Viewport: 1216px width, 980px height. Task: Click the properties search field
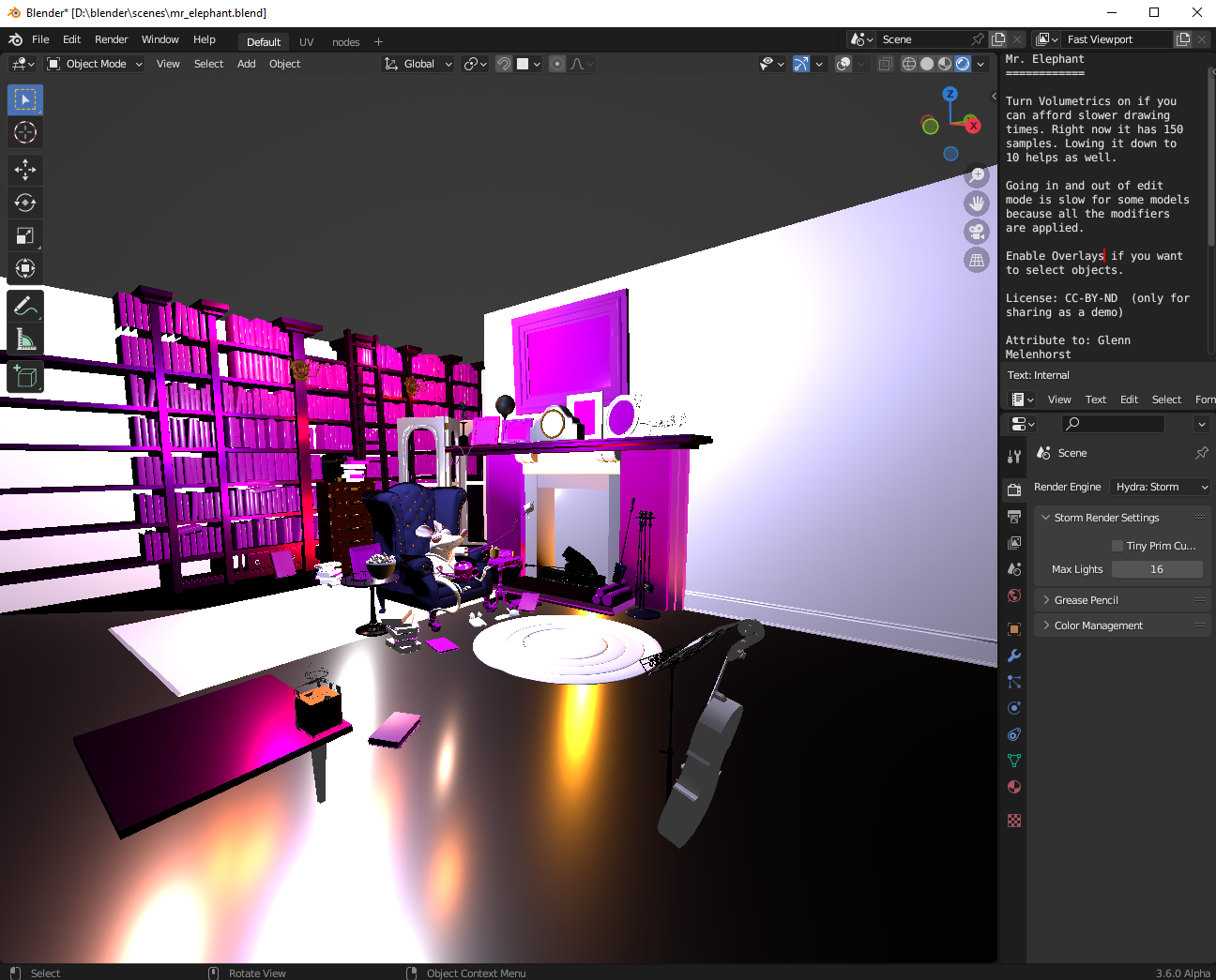tap(1113, 424)
